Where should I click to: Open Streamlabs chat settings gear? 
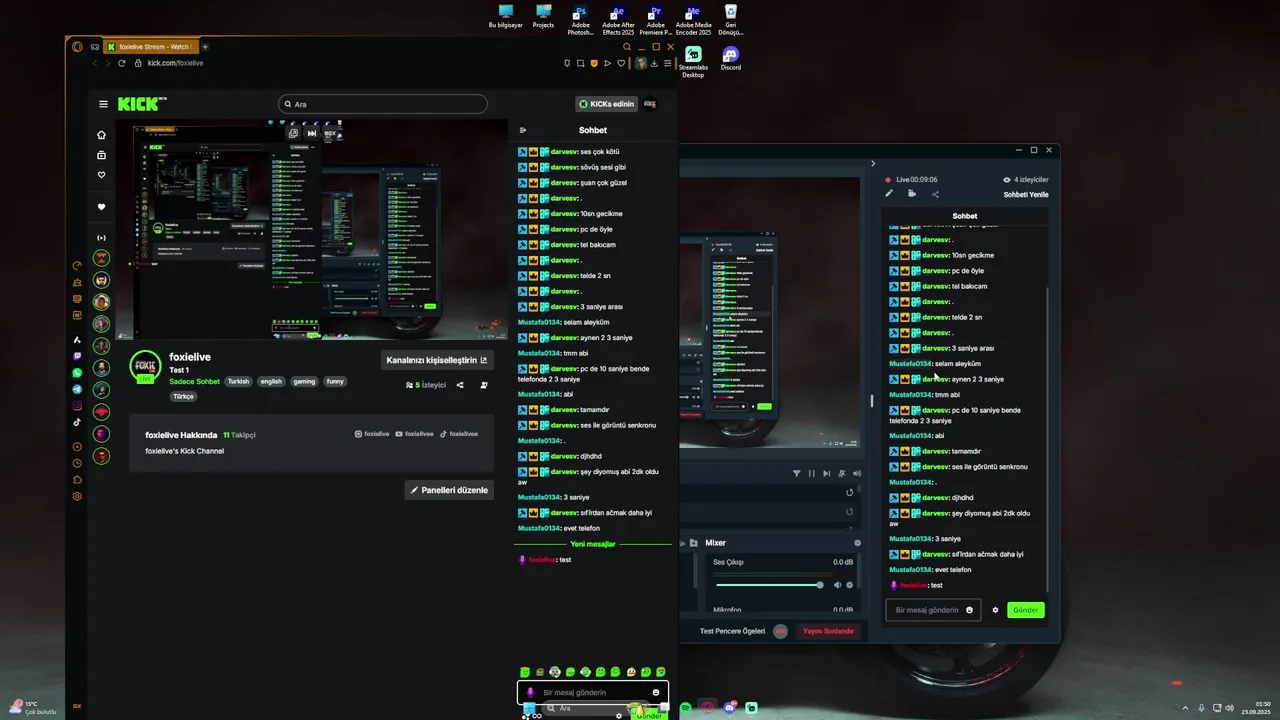pyautogui.click(x=995, y=610)
